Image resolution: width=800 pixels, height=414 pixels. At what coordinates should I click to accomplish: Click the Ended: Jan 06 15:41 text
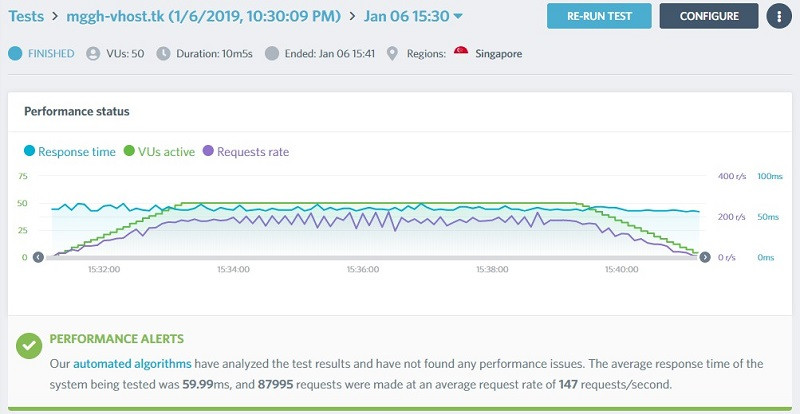pyautogui.click(x=330, y=54)
